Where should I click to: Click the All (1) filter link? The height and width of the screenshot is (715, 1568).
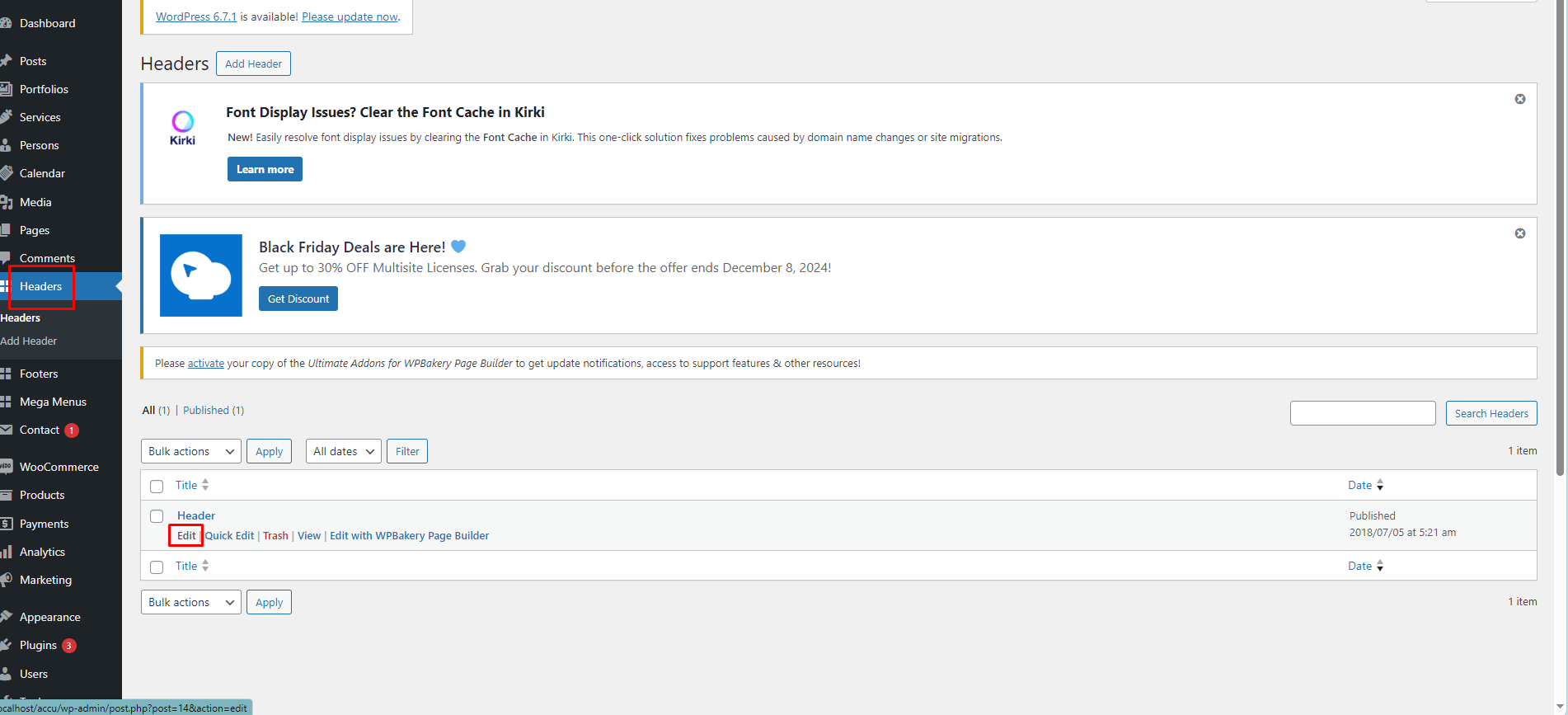(x=156, y=410)
